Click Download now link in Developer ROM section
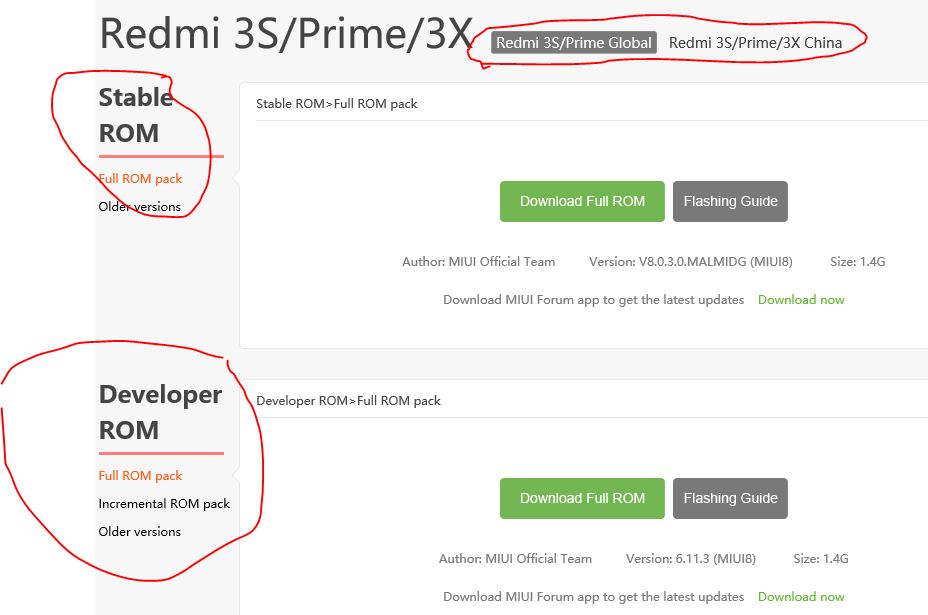 coord(801,597)
